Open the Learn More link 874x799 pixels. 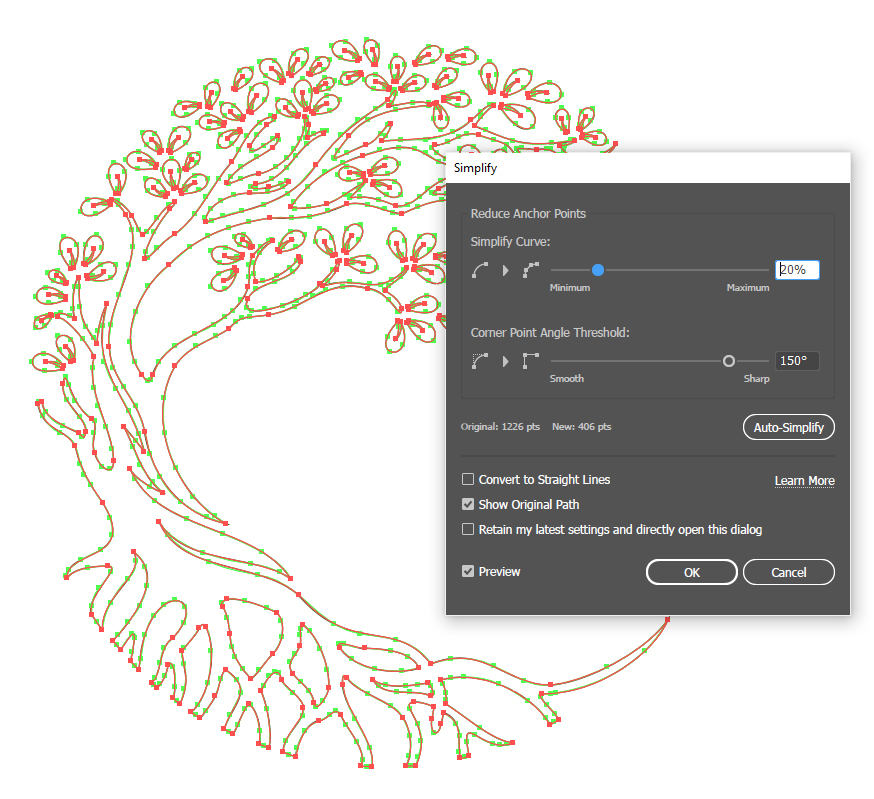804,481
